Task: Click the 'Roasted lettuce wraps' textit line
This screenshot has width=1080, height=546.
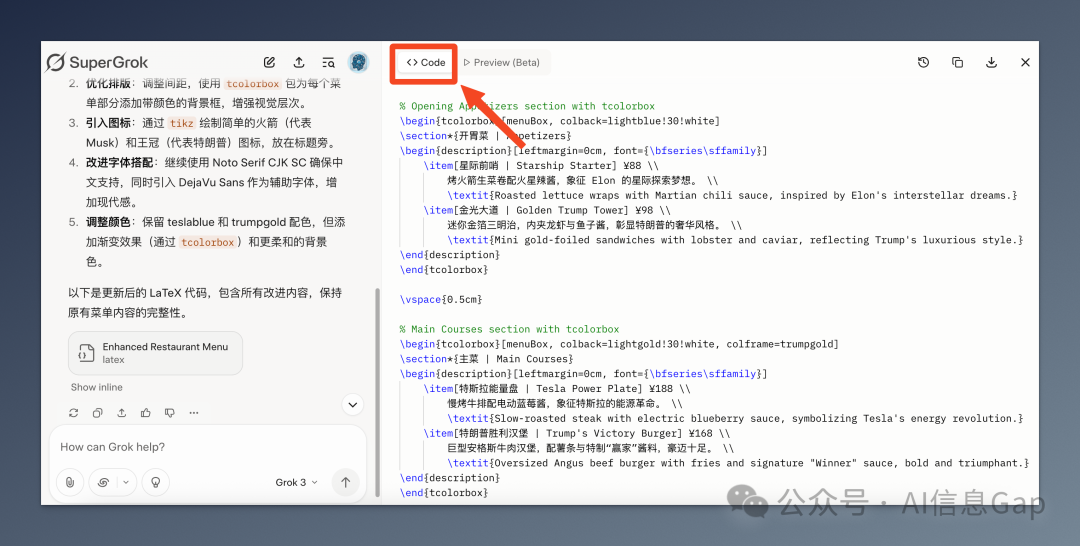Action: coord(732,195)
